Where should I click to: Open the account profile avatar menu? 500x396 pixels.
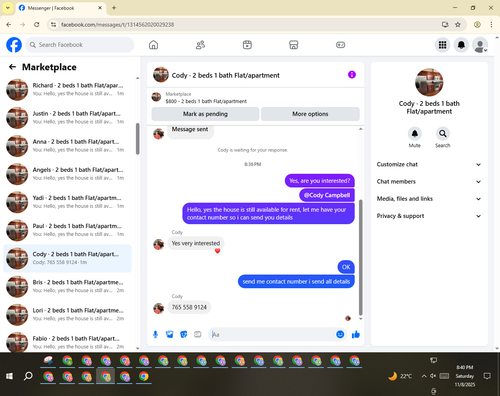[x=480, y=45]
